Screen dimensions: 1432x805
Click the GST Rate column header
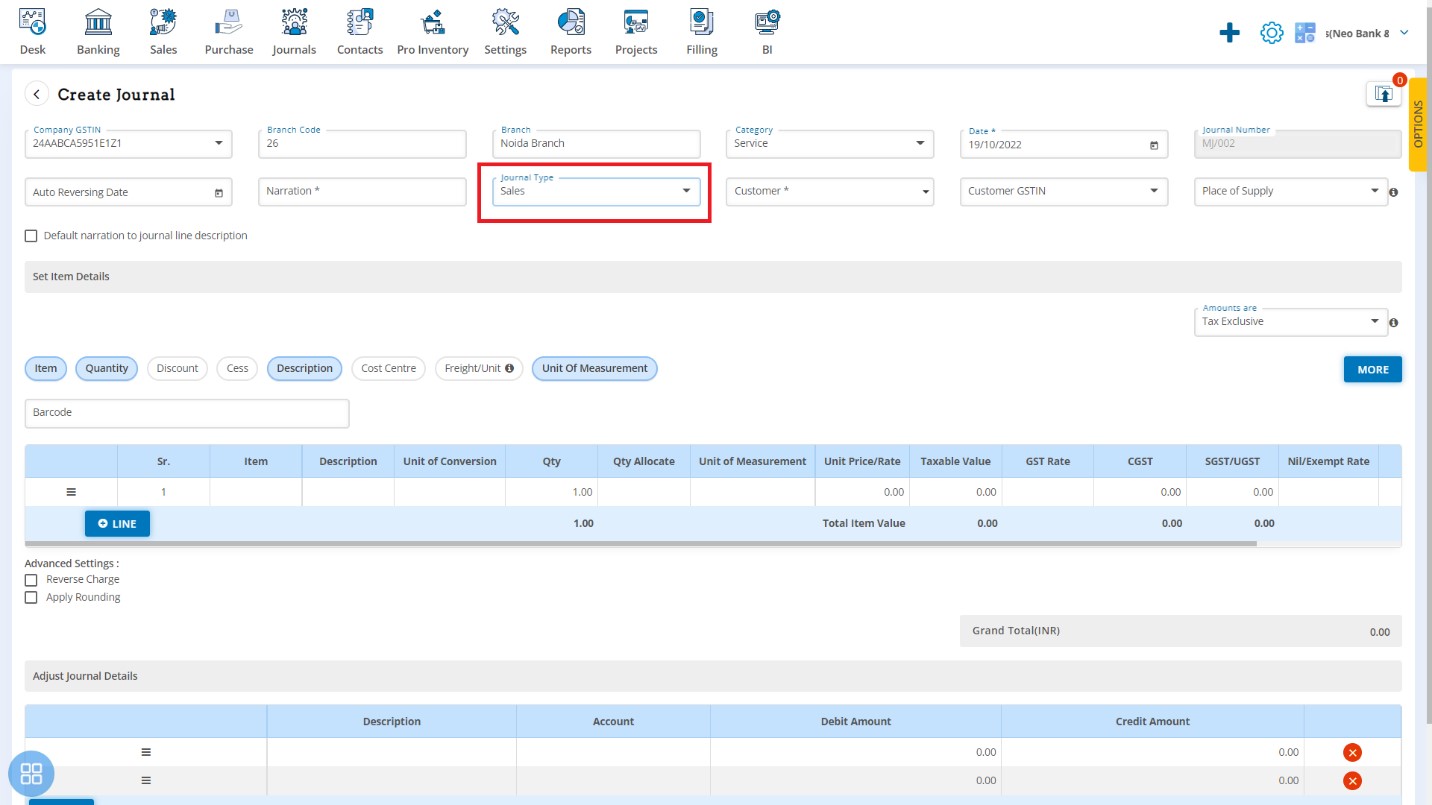(1048, 461)
